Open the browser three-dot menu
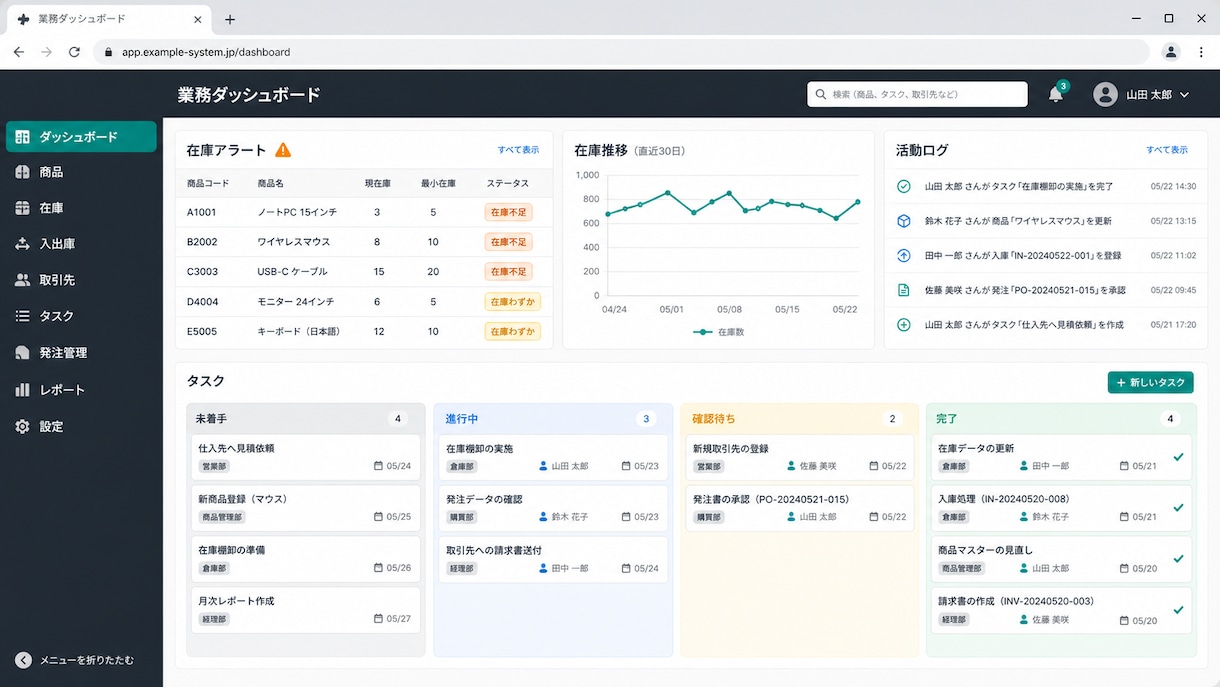Viewport: 1220px width, 687px height. pos(1201,52)
